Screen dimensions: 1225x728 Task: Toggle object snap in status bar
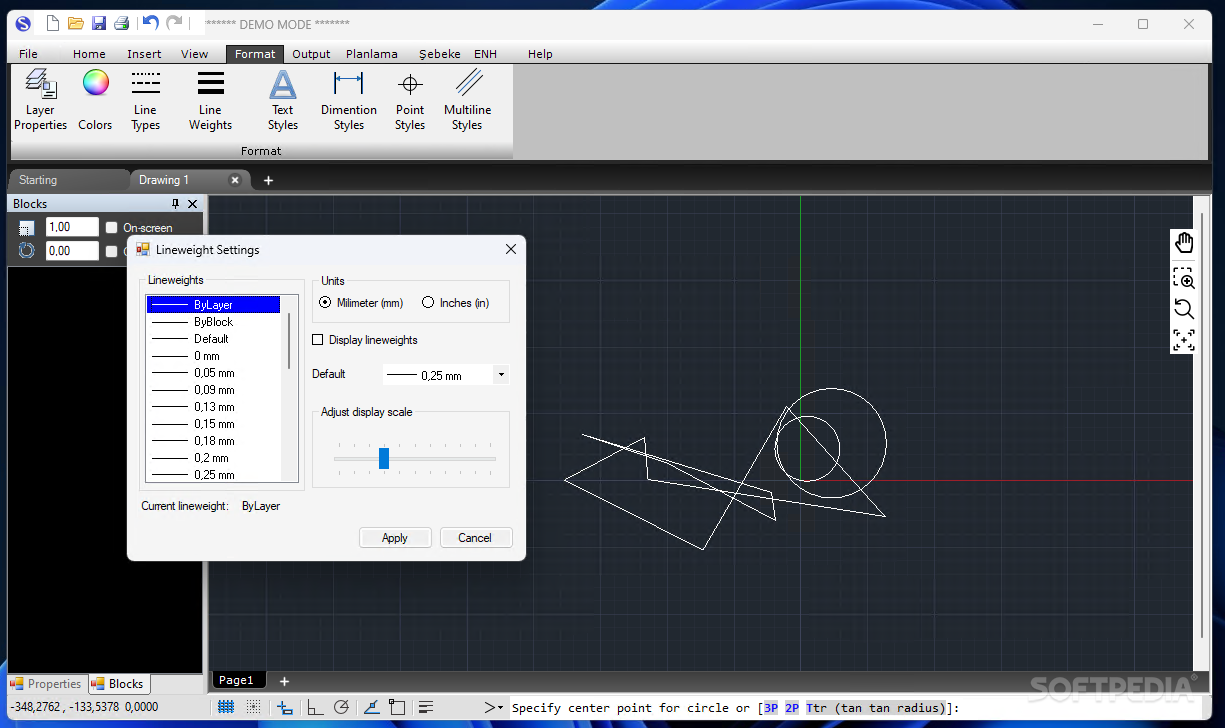[x=397, y=707]
